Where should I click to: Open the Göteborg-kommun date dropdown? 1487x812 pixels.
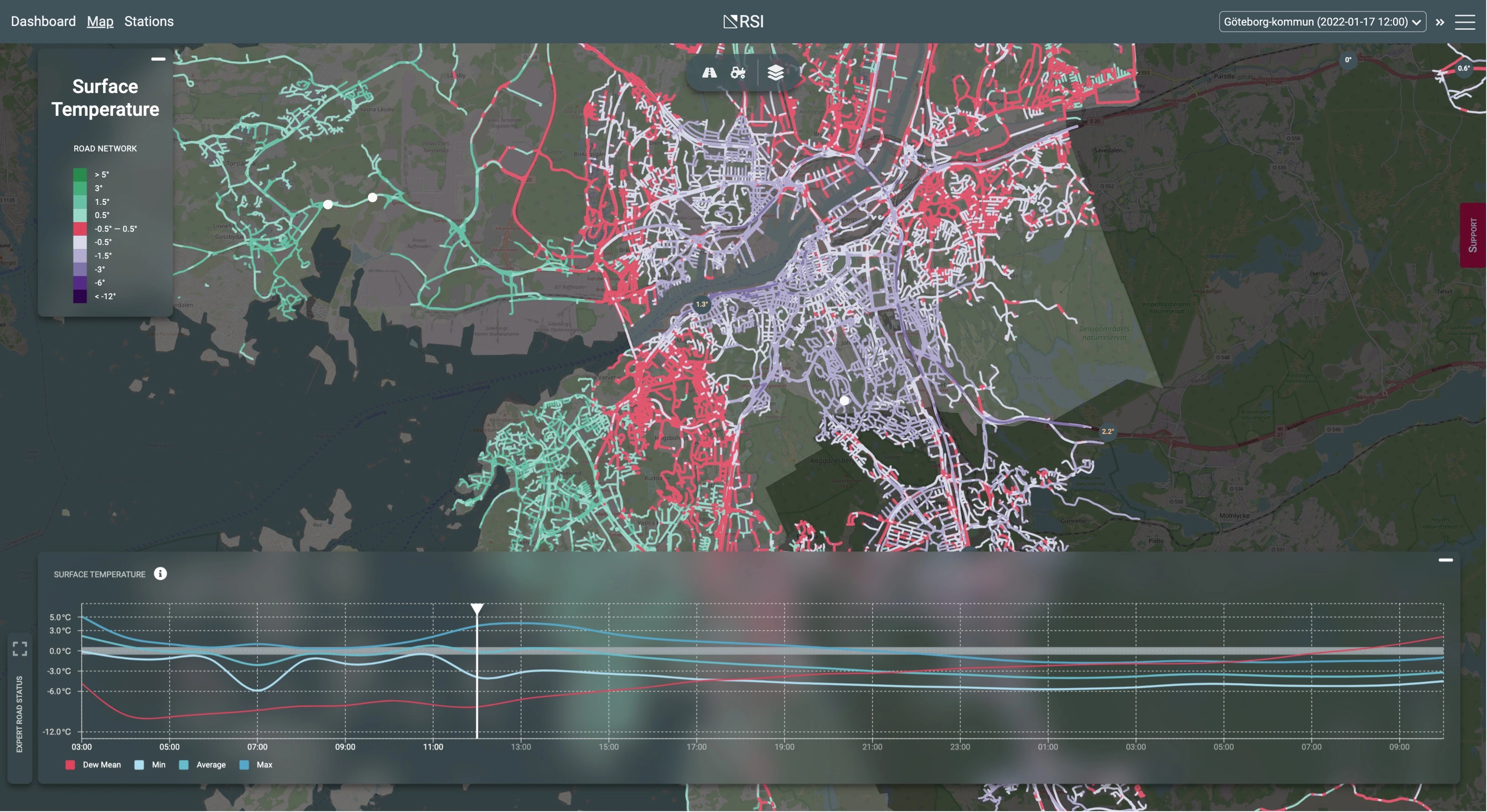1322,22
